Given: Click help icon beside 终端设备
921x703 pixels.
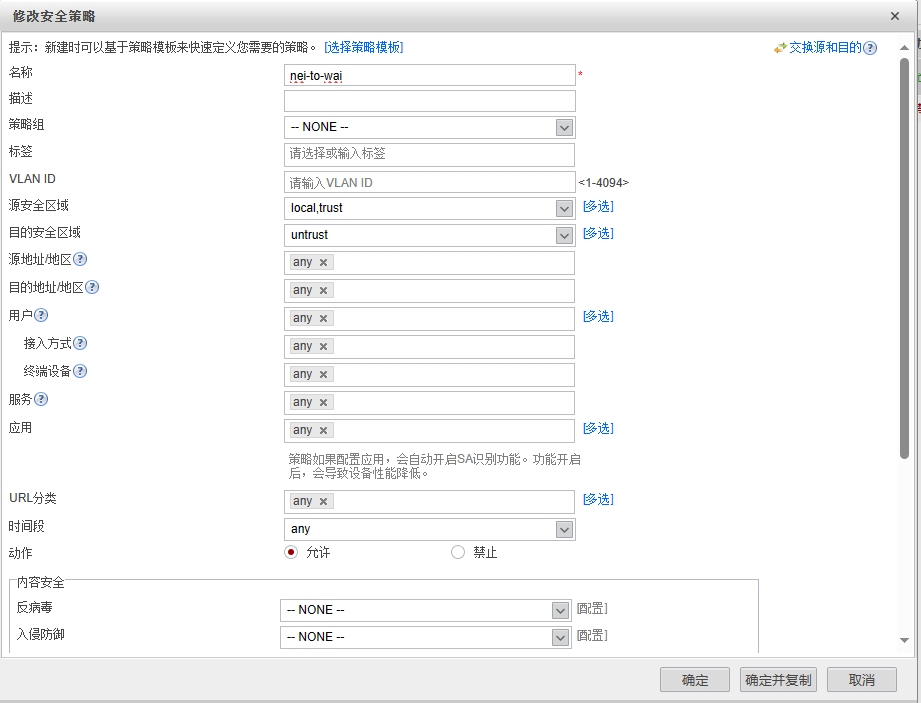Looking at the screenshot, I should 80,371.
